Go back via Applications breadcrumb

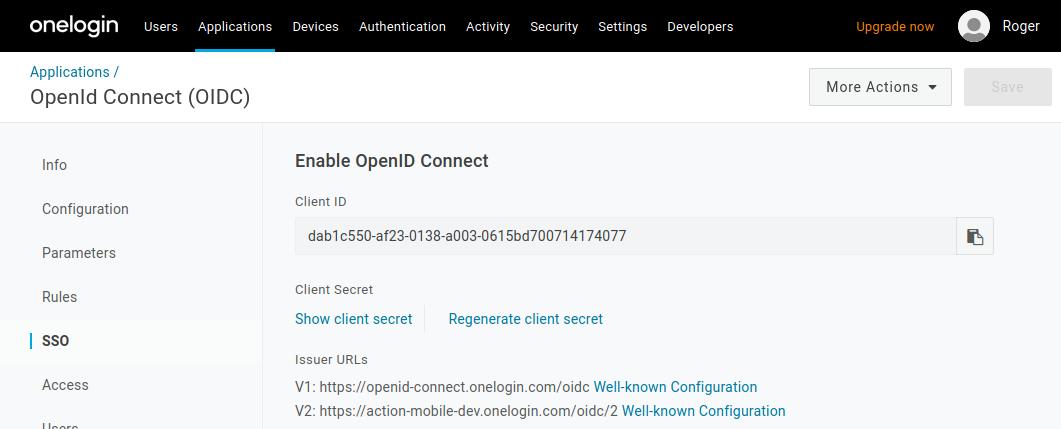pyautogui.click(x=70, y=72)
